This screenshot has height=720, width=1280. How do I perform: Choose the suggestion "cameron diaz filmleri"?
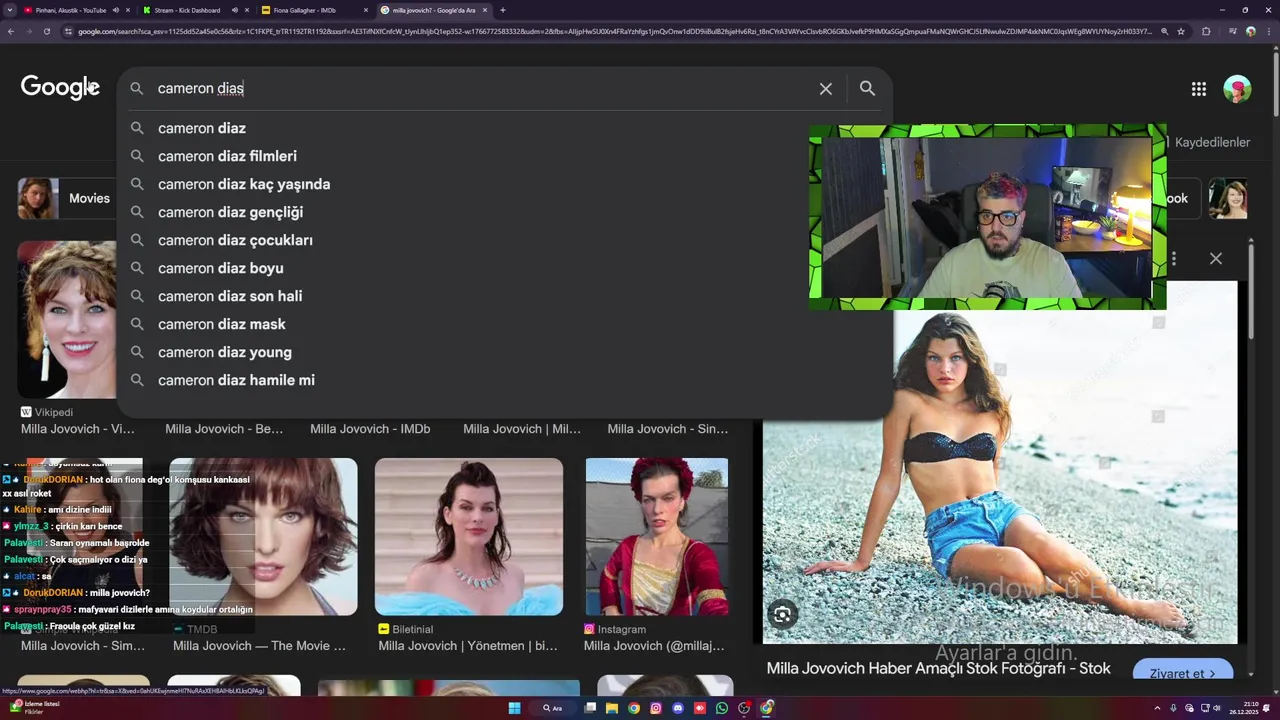pos(505,156)
